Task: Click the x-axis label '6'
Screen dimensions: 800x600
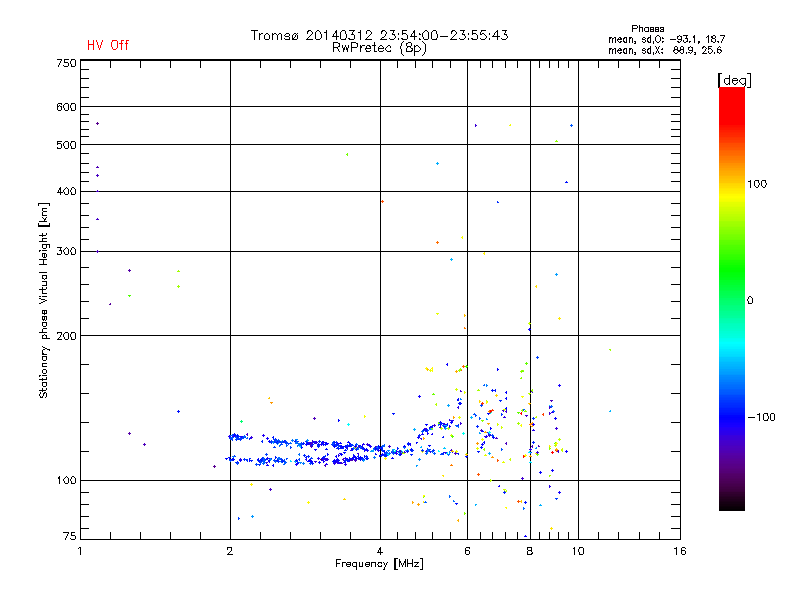Action: pos(467,551)
